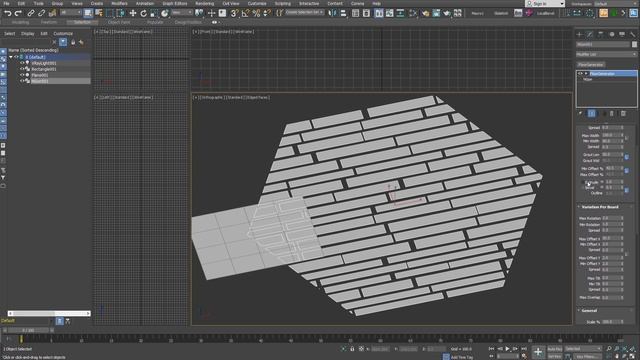Image resolution: width=640 pixels, height=360 pixels.
Task: Click the scene explorer horizontal scrollbar
Action: point(49,313)
